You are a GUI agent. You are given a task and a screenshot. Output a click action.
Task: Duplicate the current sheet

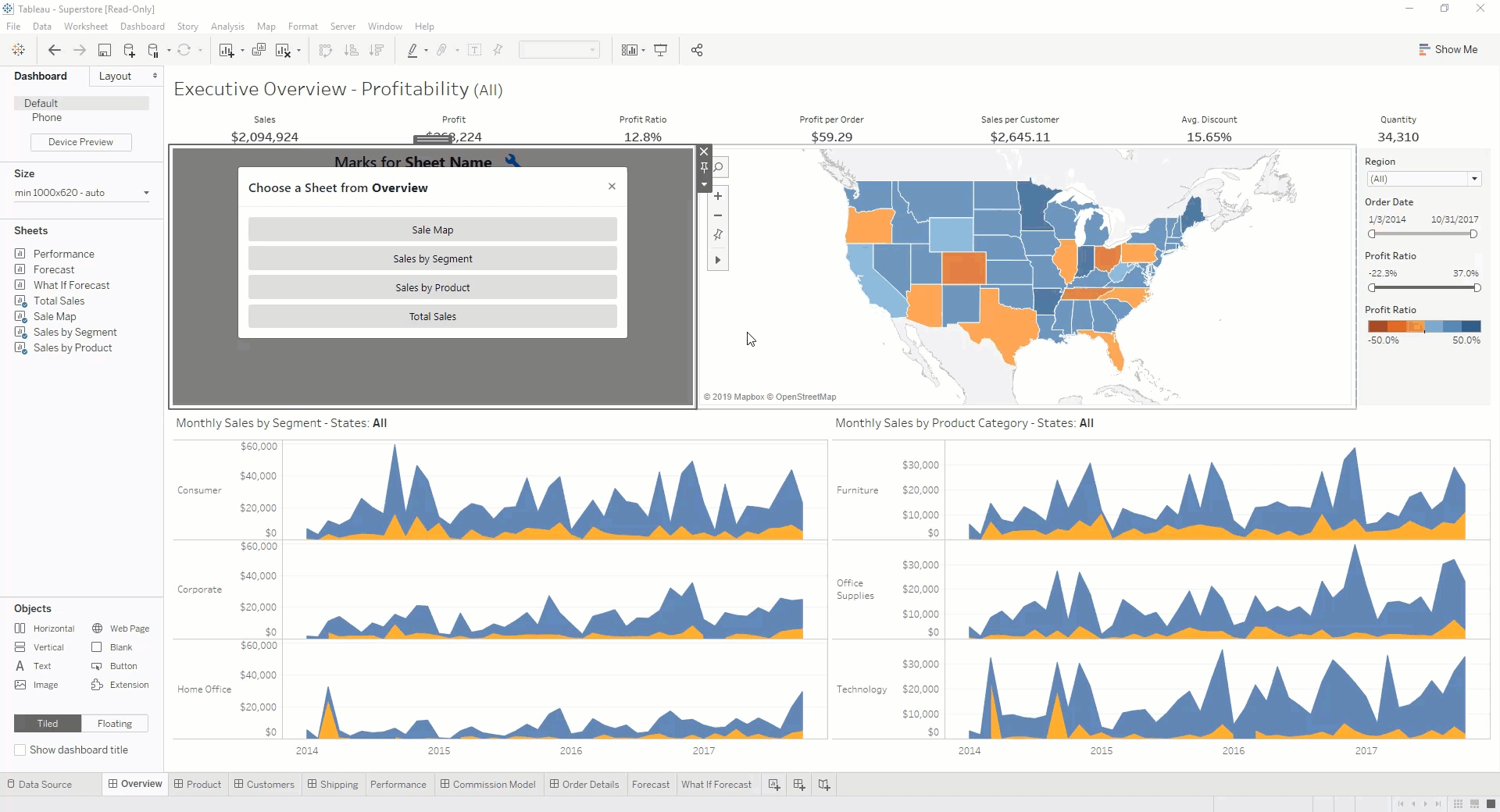[259, 50]
